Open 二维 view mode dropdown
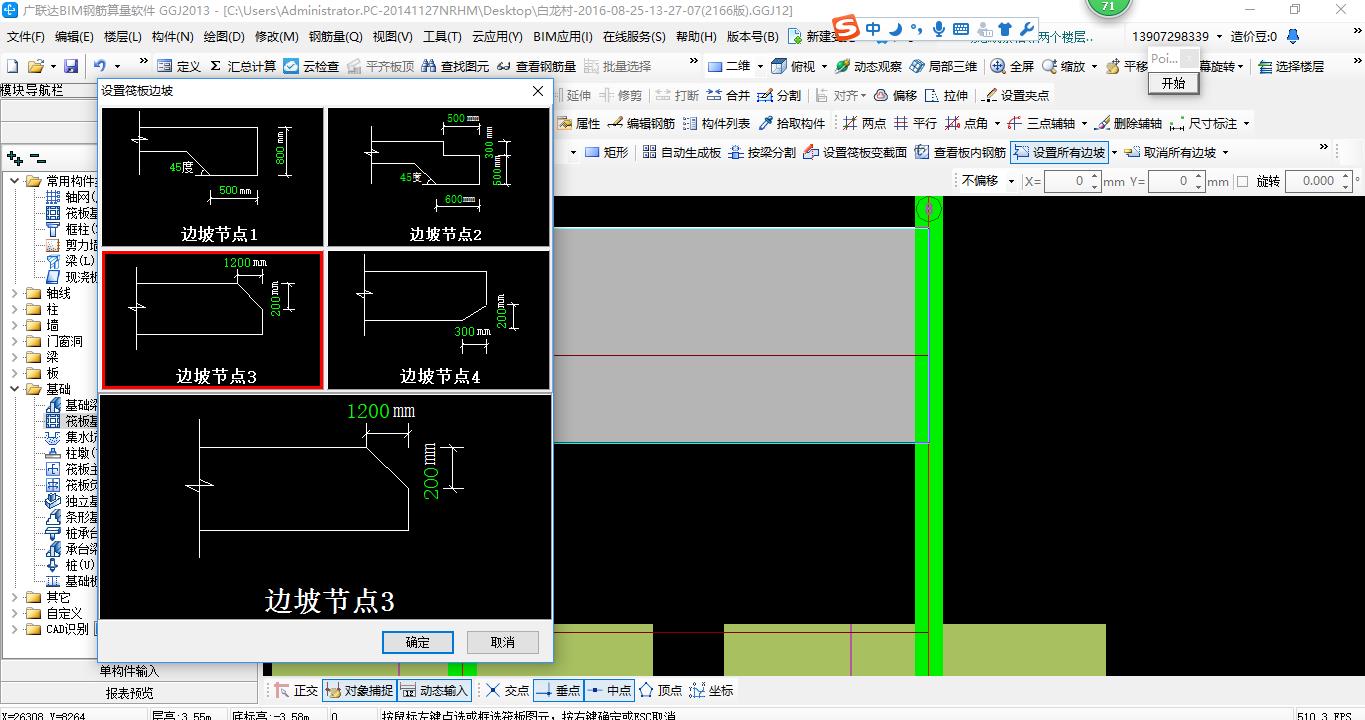This screenshot has height=720, width=1365. pos(760,66)
